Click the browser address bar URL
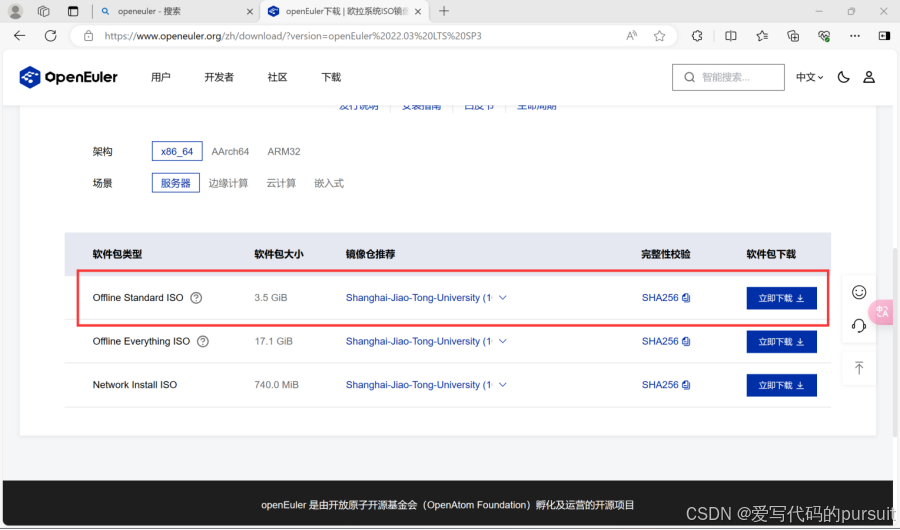Viewport: 900px width, 530px height. [x=293, y=36]
